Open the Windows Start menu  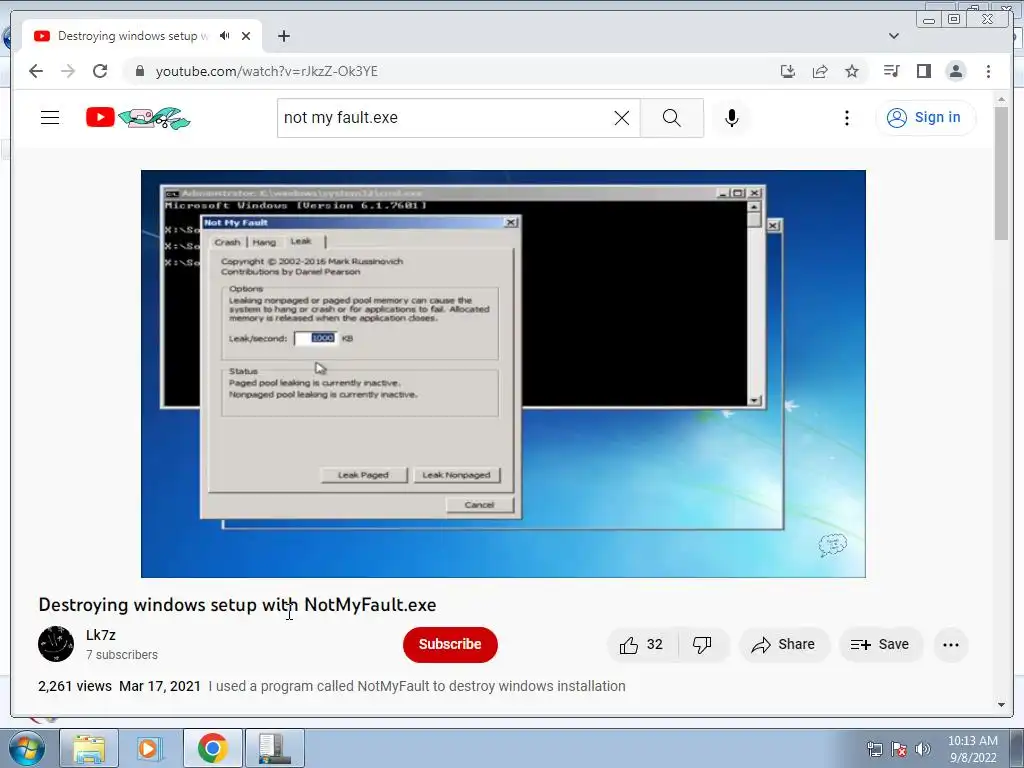tap(27, 748)
